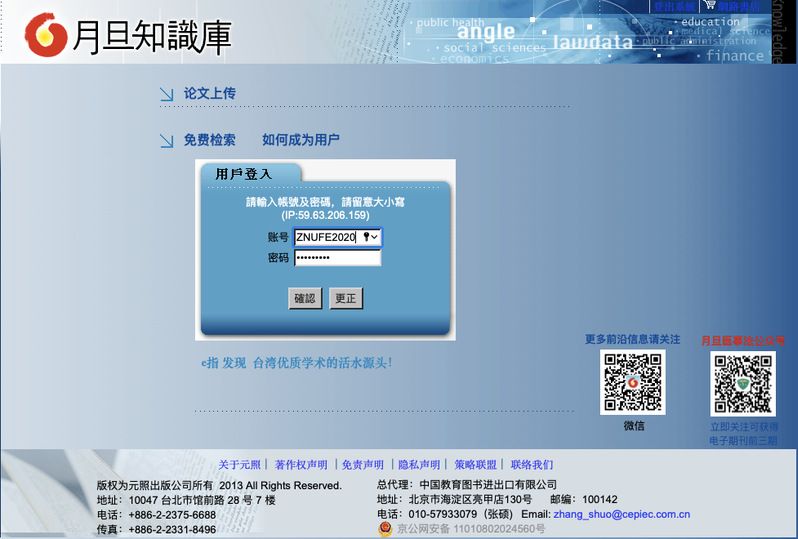
Task: Click into the 密码 password field
Action: (x=337, y=258)
